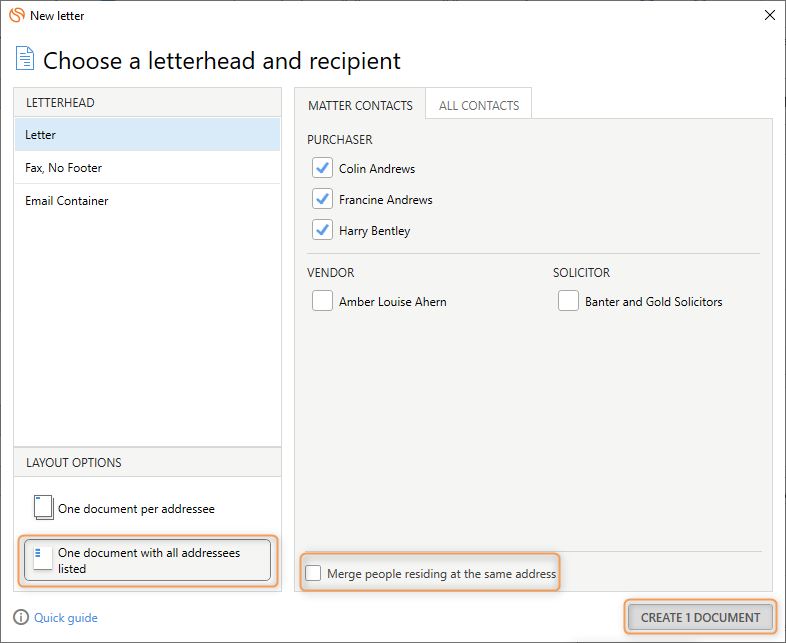Enable Merge people residing at same address
The width and height of the screenshot is (786, 643).
coord(314,574)
